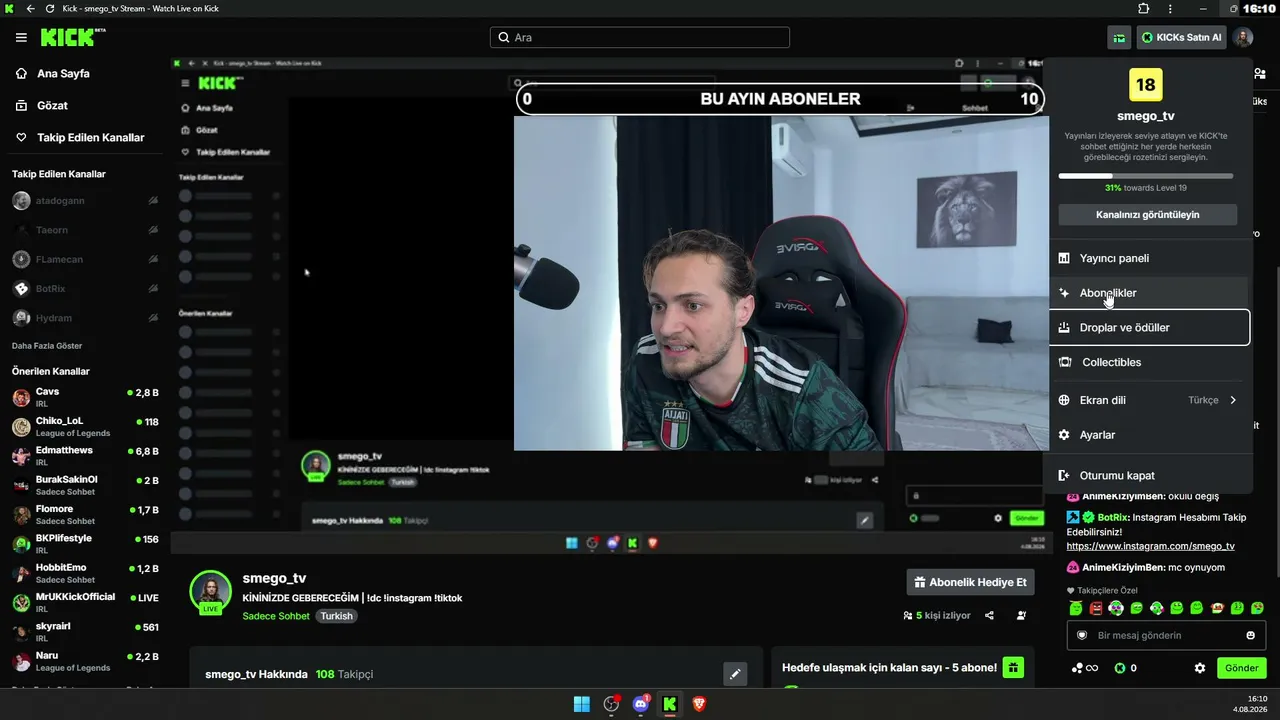1280x720 pixels.
Task: Open the instagram.com/smego_tv link in chat
Action: pyautogui.click(x=1150, y=546)
